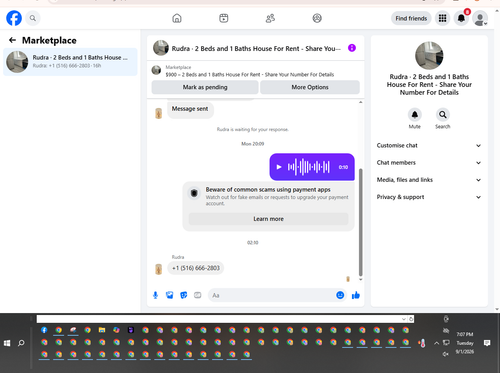Open the Friends icon in top navigation
This screenshot has height=373, width=500.
point(270,18)
